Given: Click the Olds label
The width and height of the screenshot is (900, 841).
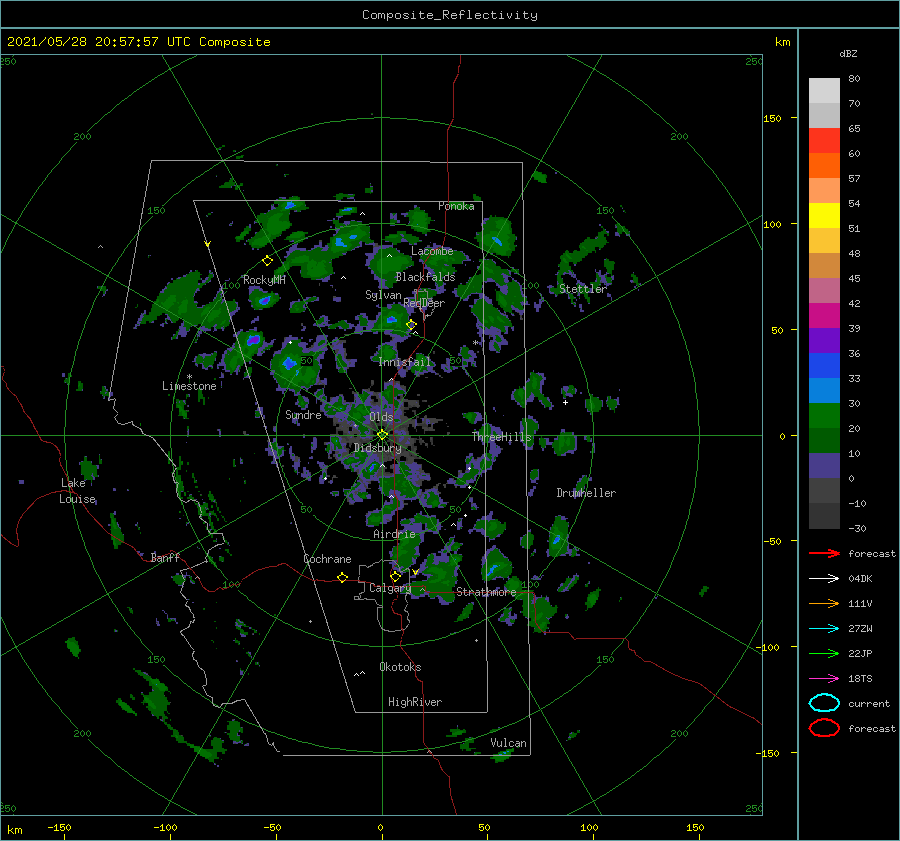Looking at the screenshot, I should tap(381, 417).
